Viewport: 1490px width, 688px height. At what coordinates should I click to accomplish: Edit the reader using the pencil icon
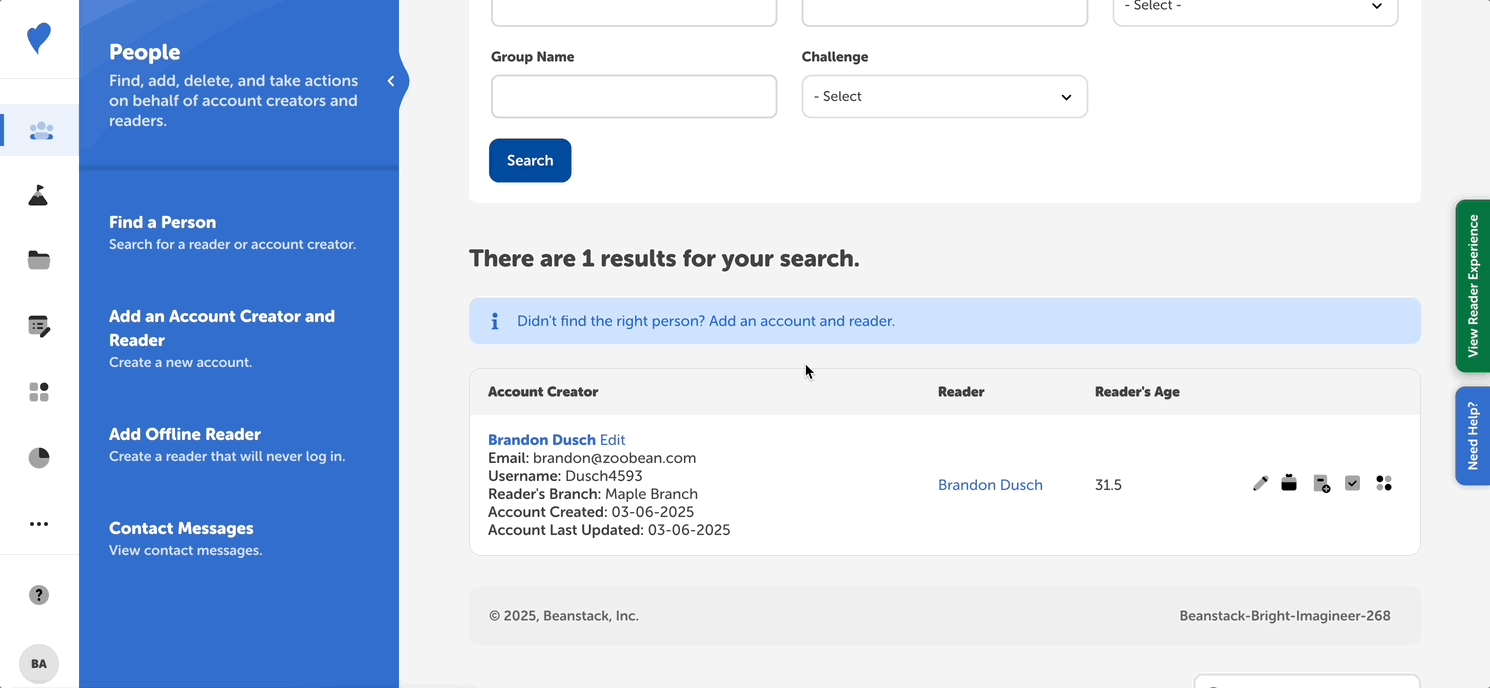coord(1260,483)
